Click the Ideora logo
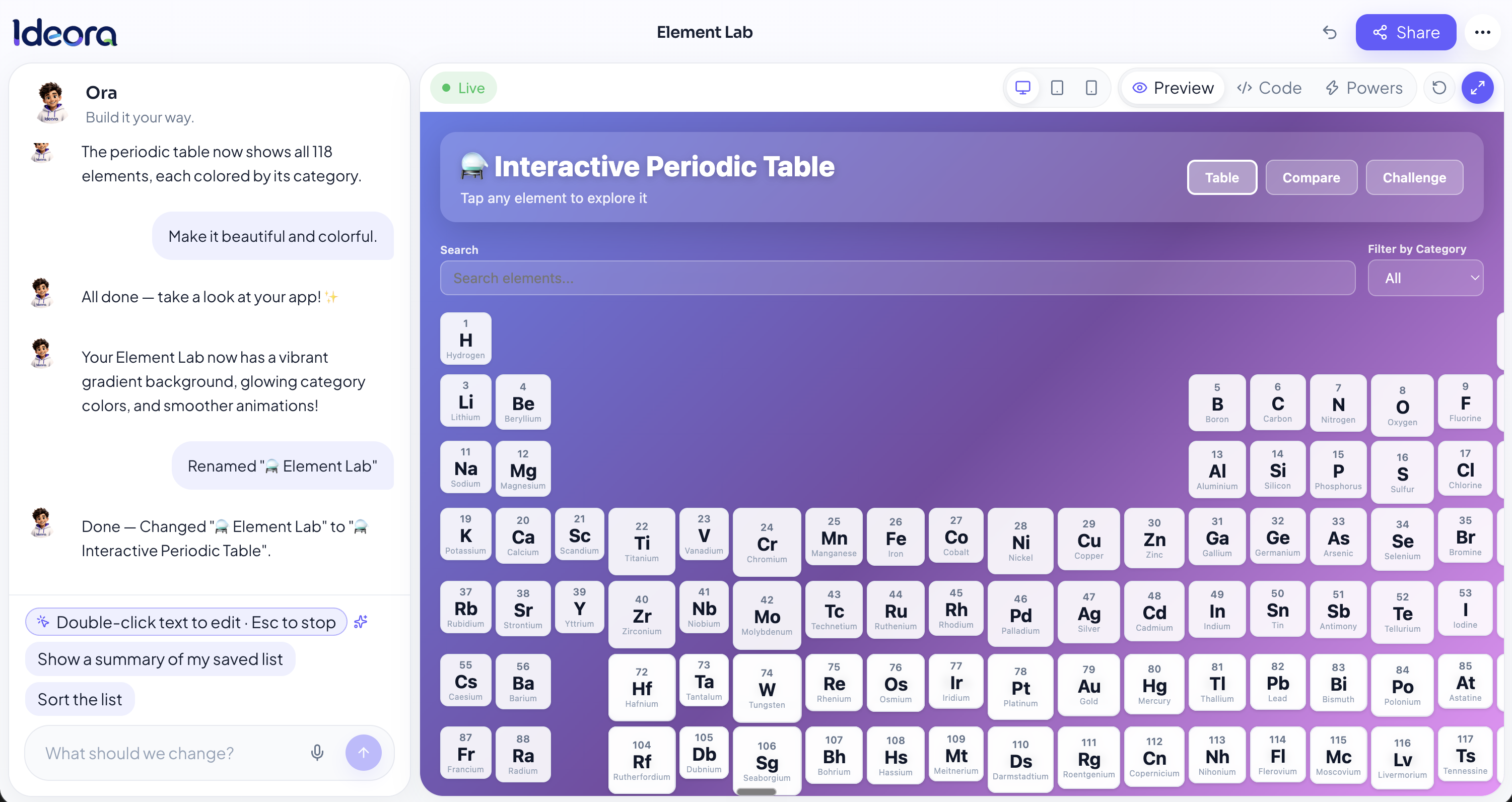 [64, 32]
